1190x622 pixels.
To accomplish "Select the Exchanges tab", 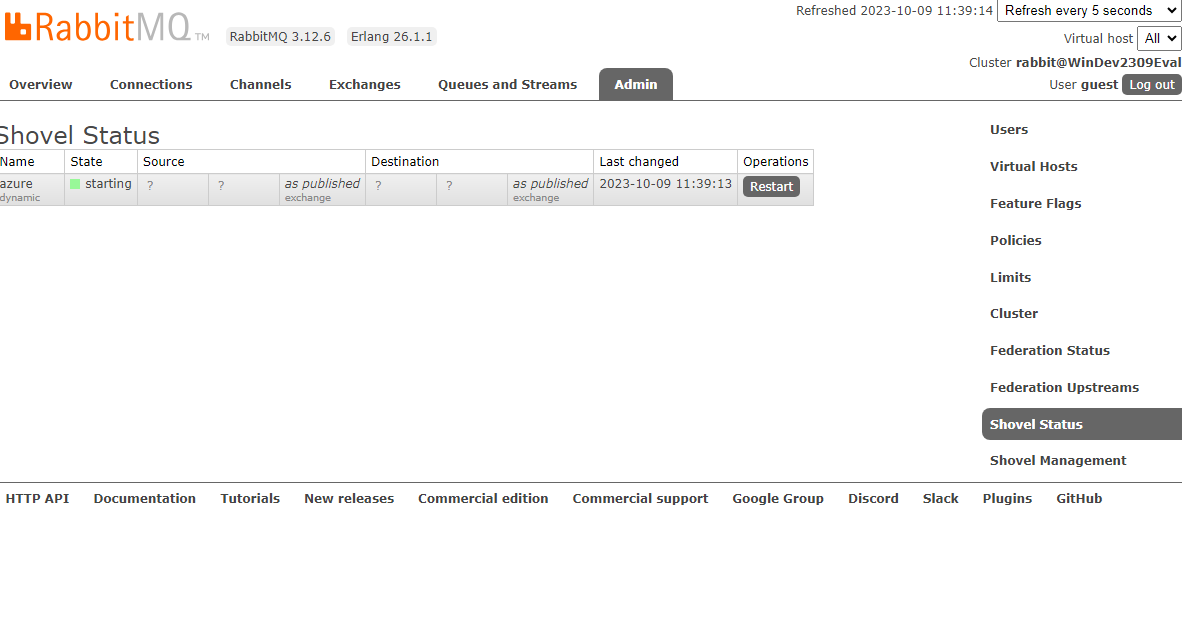I will click(x=364, y=84).
